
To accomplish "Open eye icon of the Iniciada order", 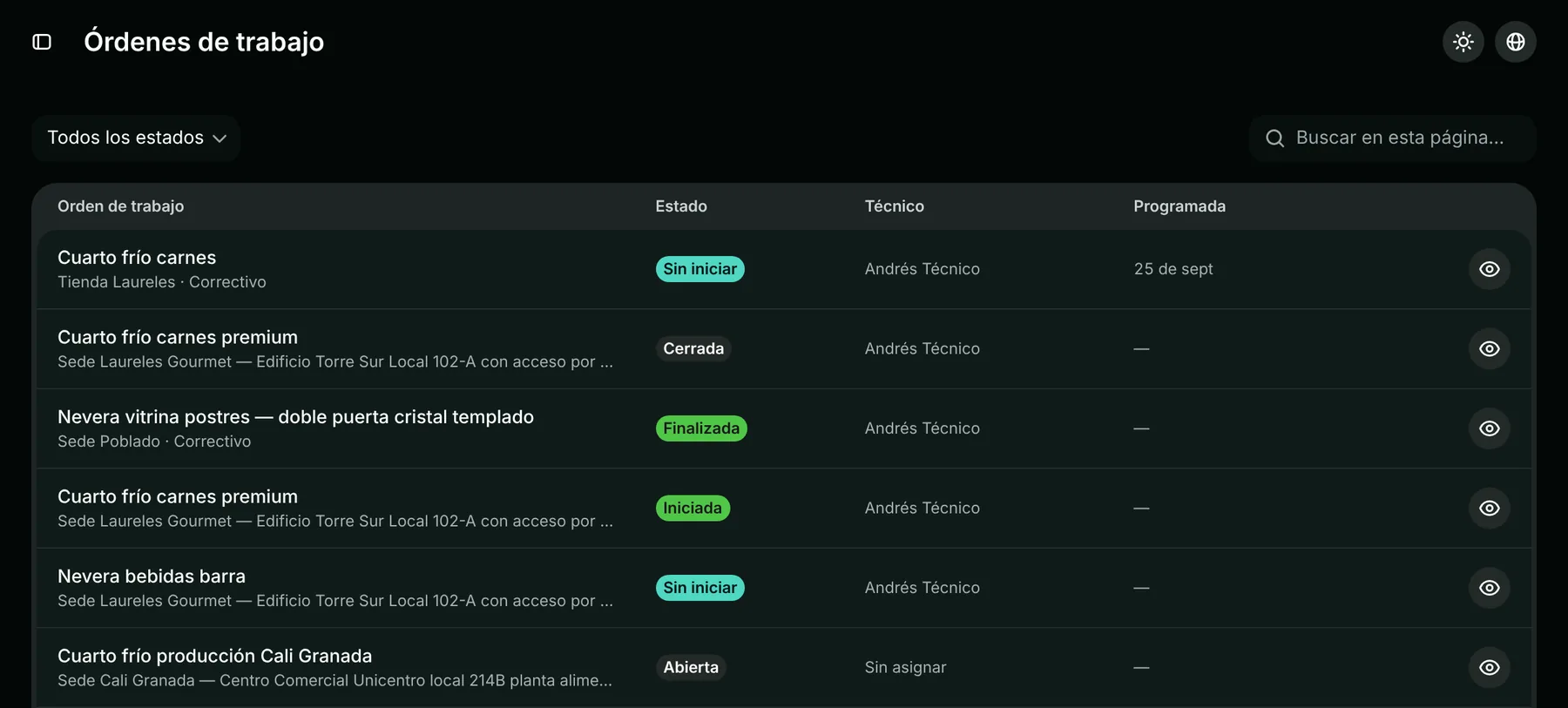I will coord(1490,508).
